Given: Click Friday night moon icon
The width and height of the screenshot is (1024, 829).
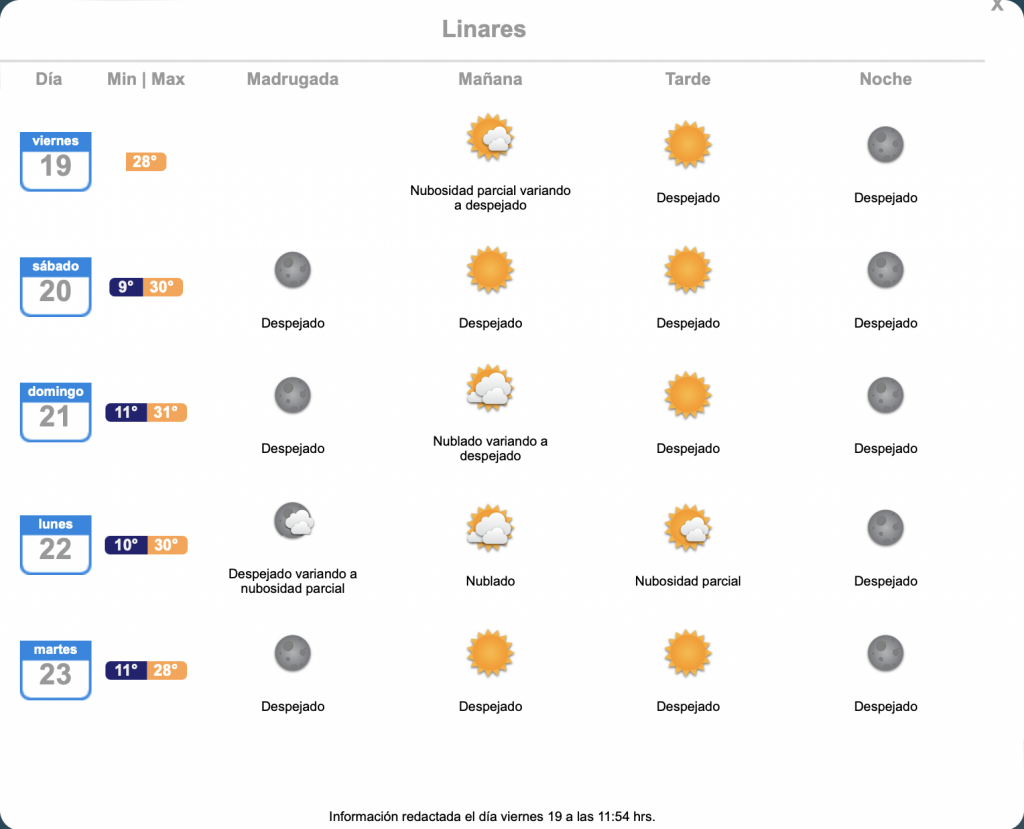Looking at the screenshot, I should tap(886, 144).
